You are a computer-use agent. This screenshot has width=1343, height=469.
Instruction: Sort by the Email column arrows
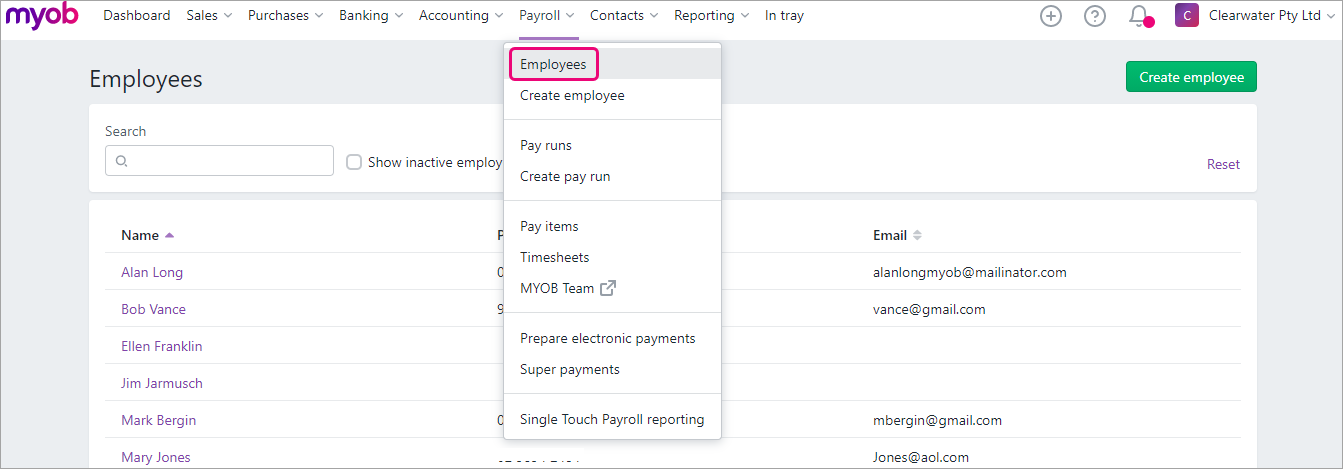[x=917, y=235]
